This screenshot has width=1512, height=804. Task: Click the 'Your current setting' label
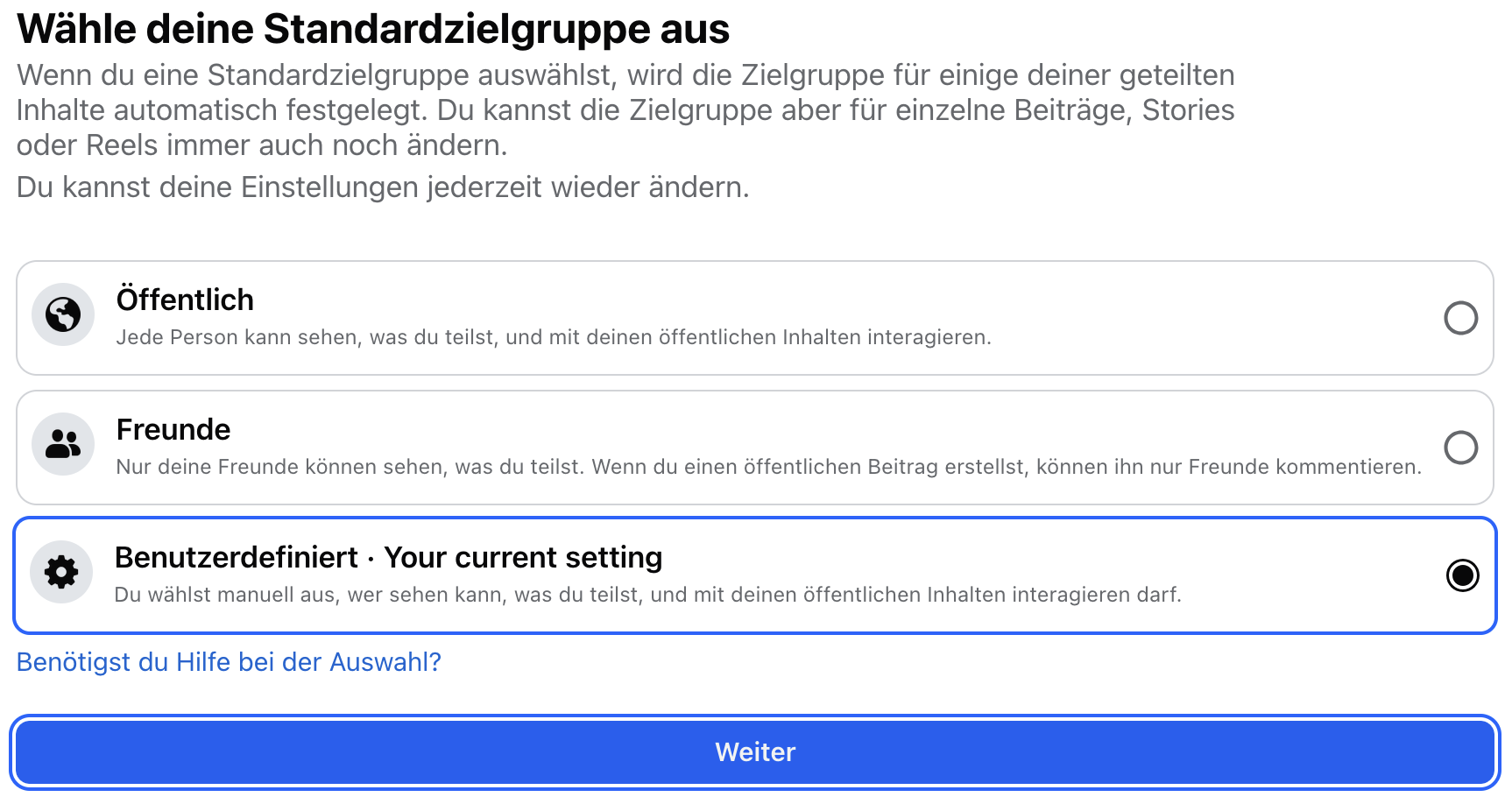[x=523, y=557]
